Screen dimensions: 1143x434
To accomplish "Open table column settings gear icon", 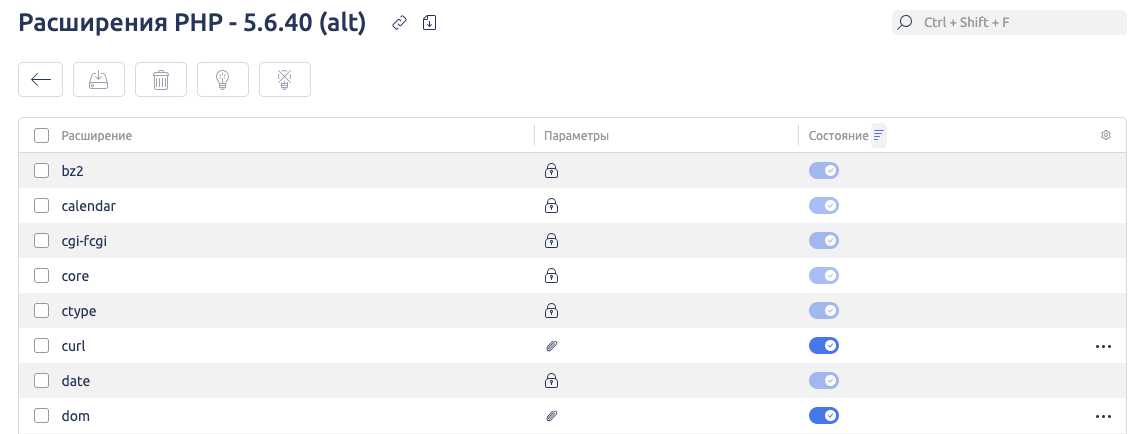I will point(1106,135).
